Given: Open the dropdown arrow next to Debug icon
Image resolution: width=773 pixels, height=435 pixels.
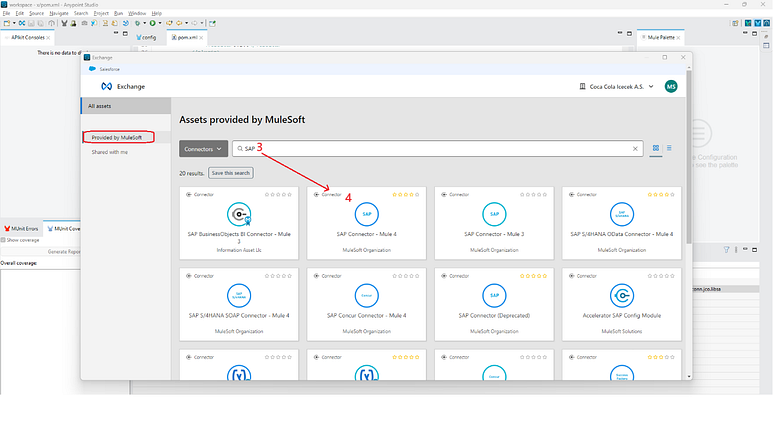Looking at the screenshot, I should pos(144,23).
